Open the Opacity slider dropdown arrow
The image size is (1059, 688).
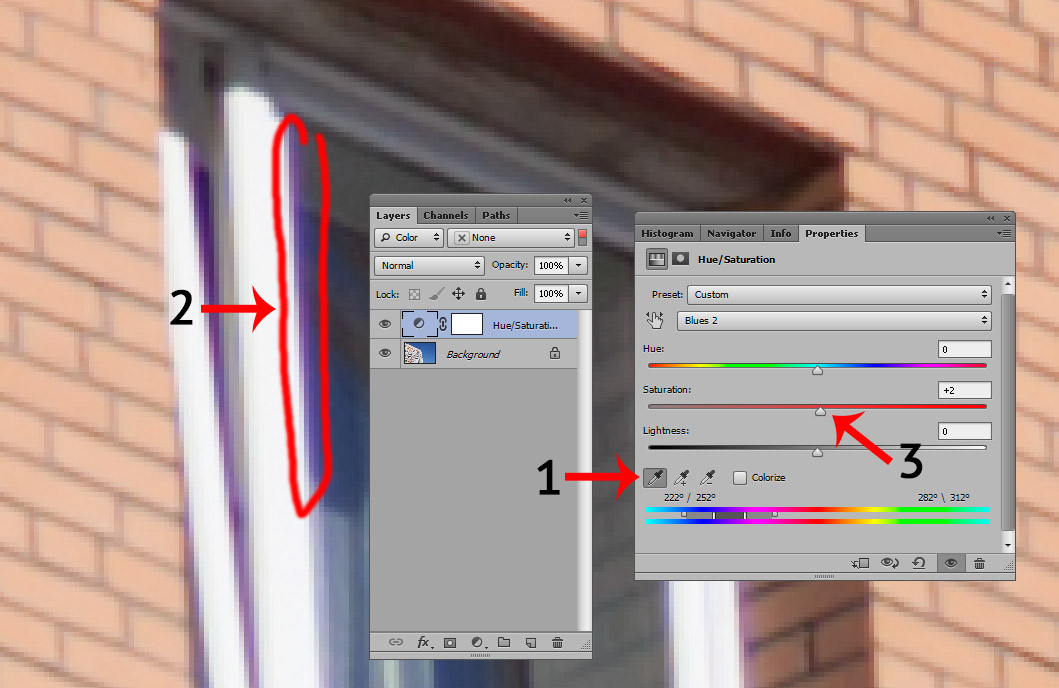(578, 265)
